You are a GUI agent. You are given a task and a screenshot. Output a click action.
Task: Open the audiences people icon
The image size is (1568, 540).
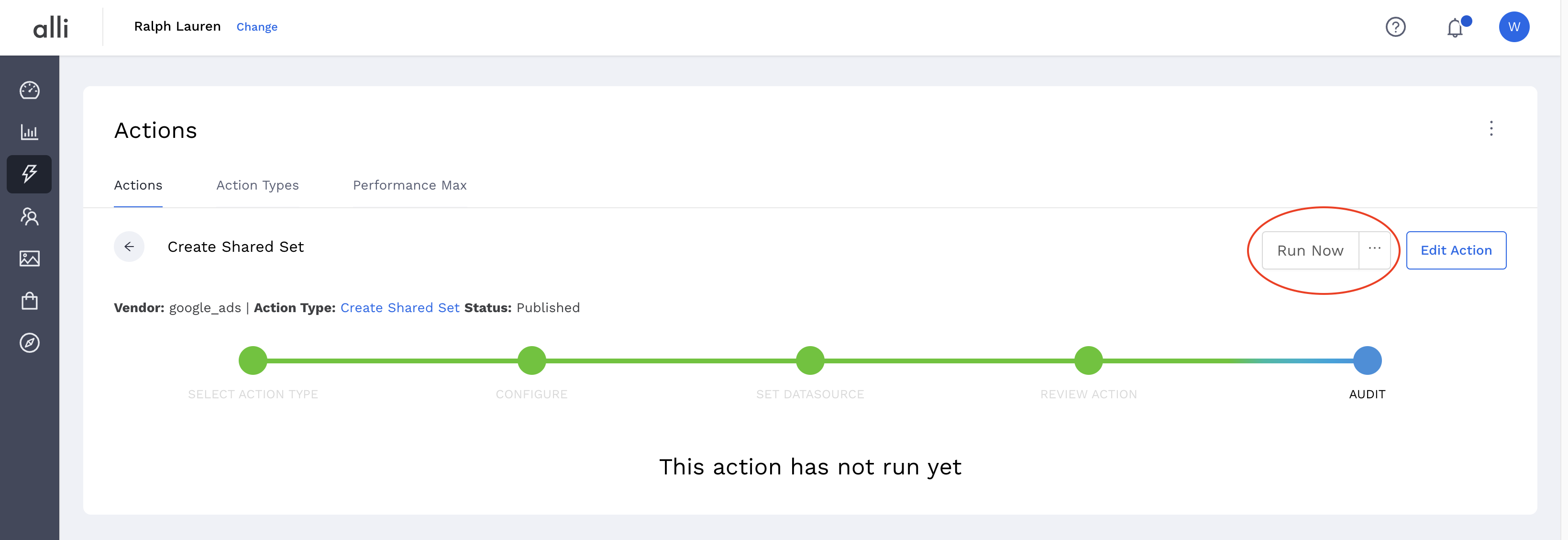point(29,216)
